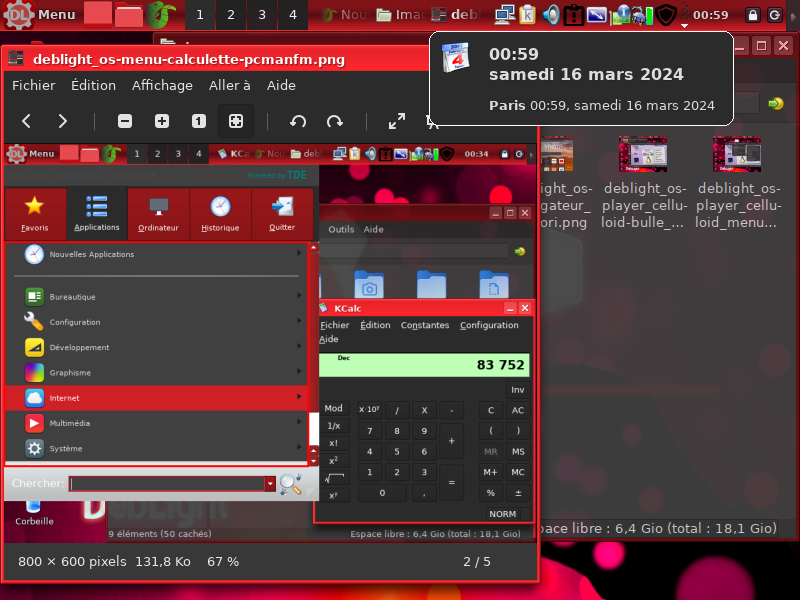The image size is (800, 600).
Task: Click the zoom out minus icon
Action: (x=125, y=121)
